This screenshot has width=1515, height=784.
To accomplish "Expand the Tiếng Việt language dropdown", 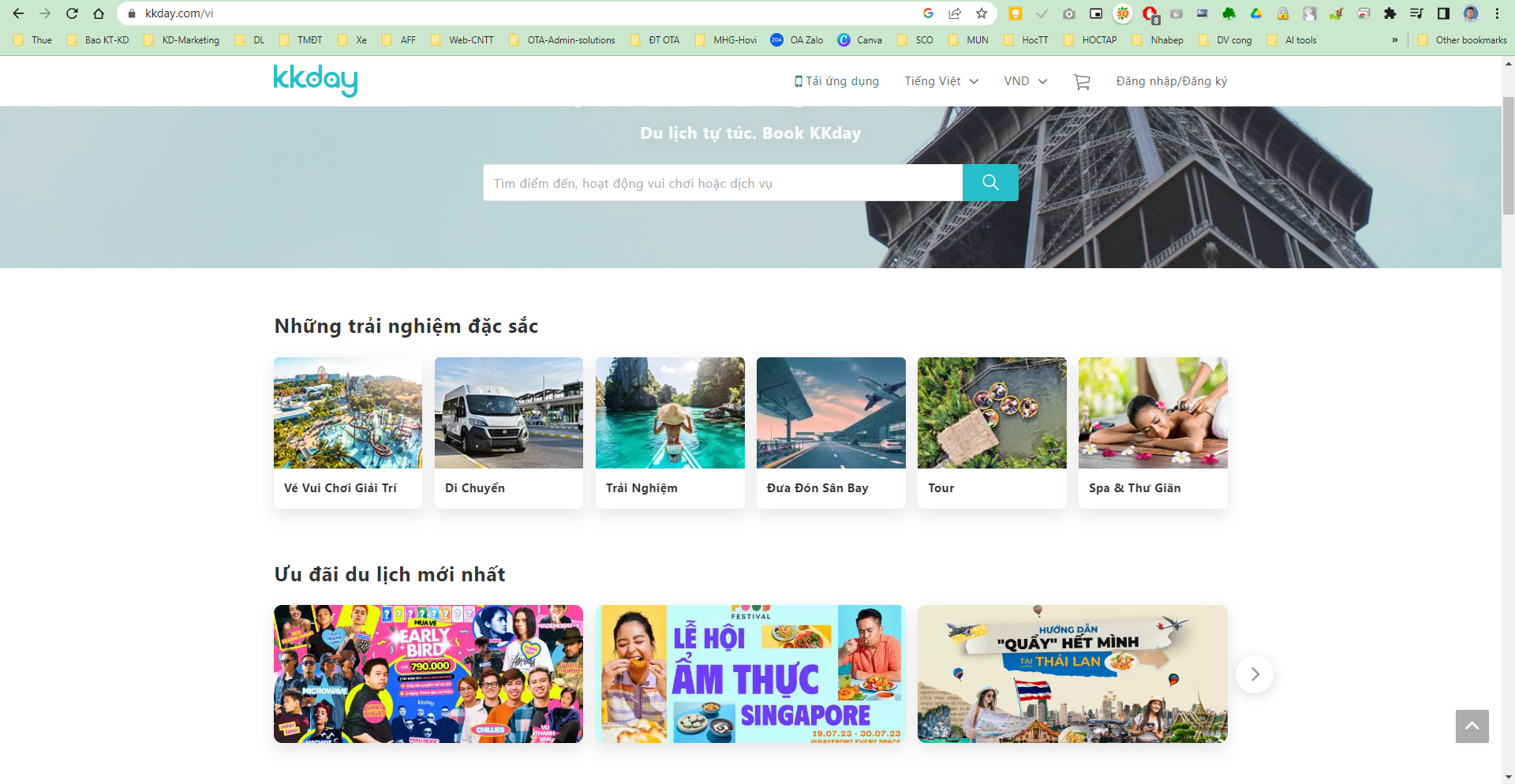I will coord(941,80).
